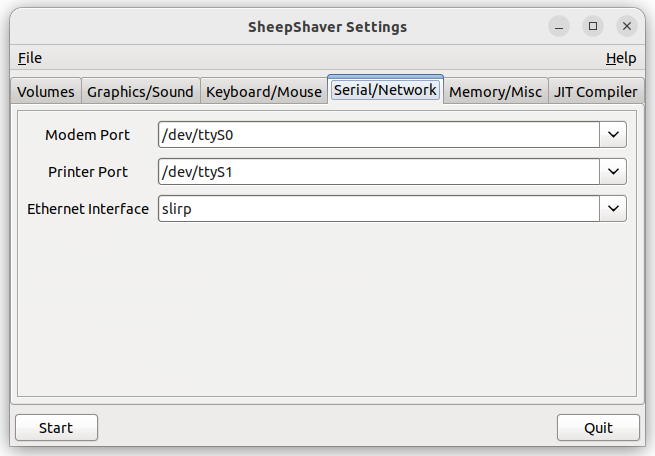Click the Ethernet Interface slirp field
Screen dimensions: 655x456
pyautogui.click(x=379, y=208)
